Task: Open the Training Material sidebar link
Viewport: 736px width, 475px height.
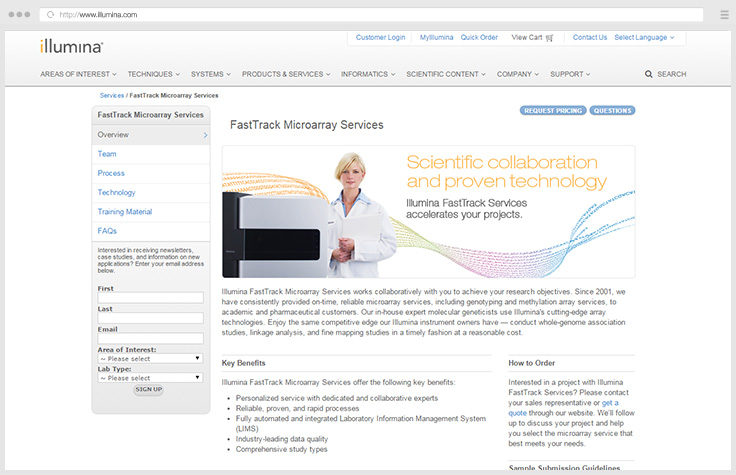Action: (125, 212)
